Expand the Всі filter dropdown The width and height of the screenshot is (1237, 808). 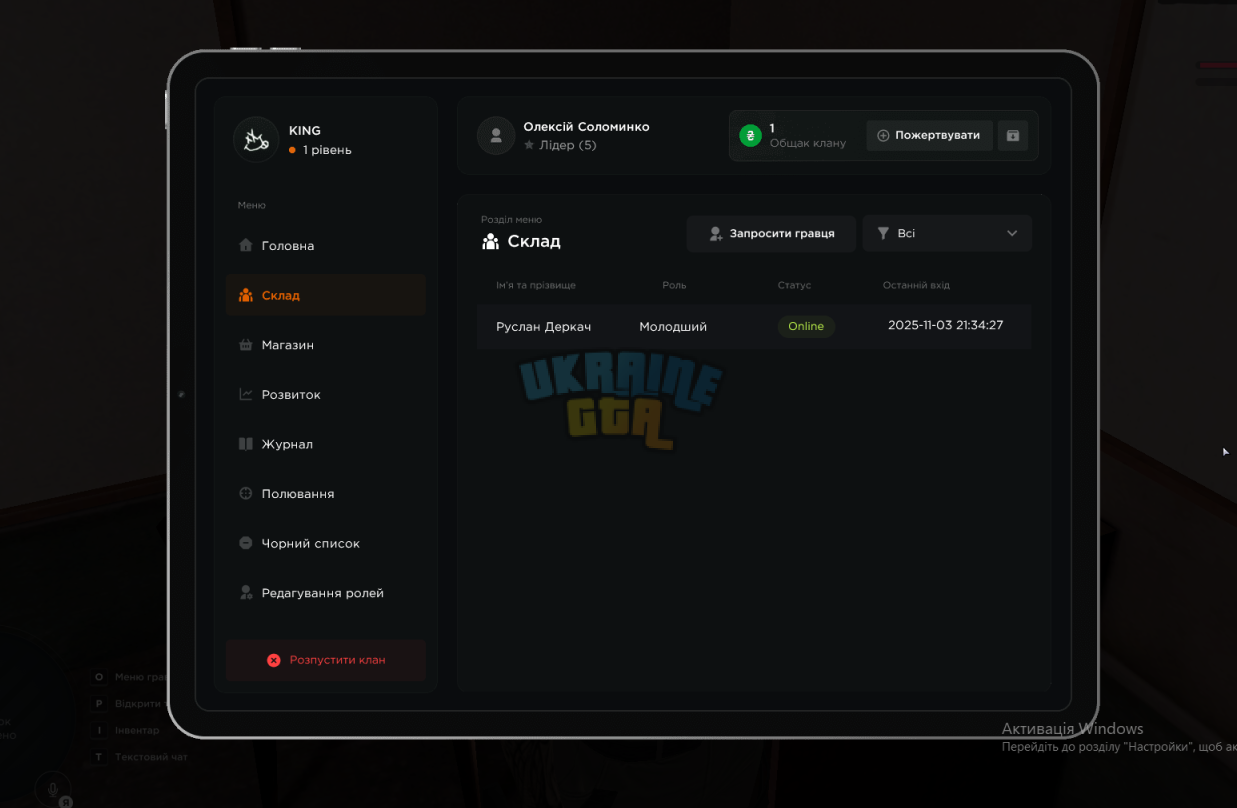(947, 233)
